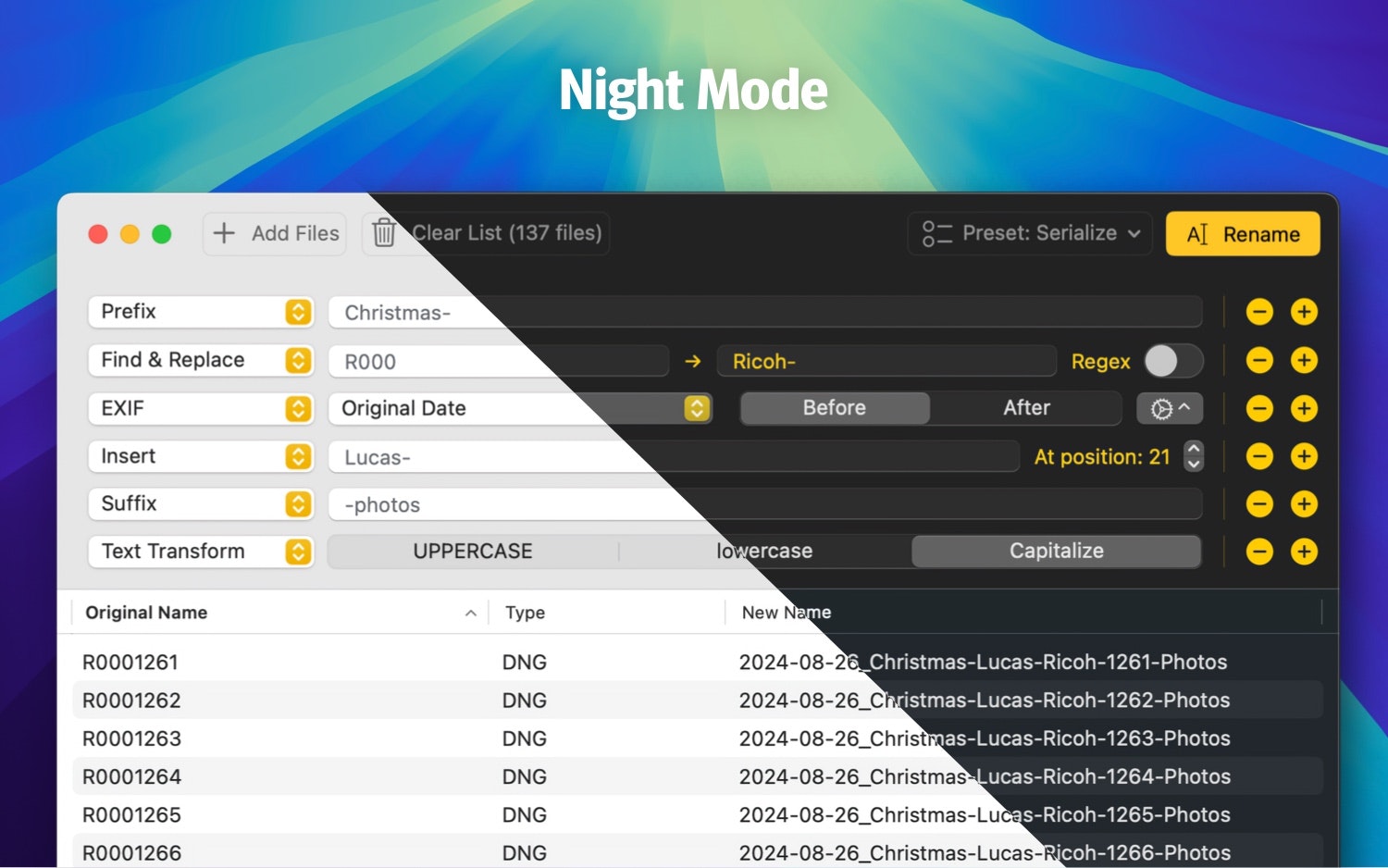Sort by the Original Name column header
The image size is (1388, 868).
coord(280,613)
